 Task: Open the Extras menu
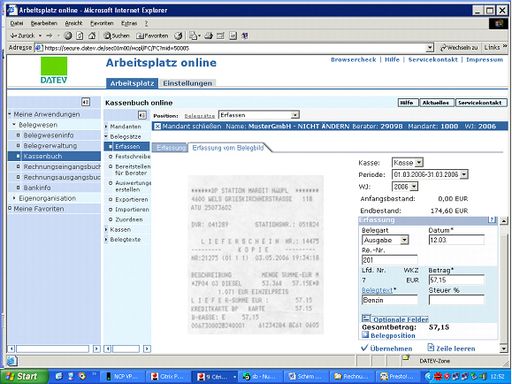tap(129, 23)
